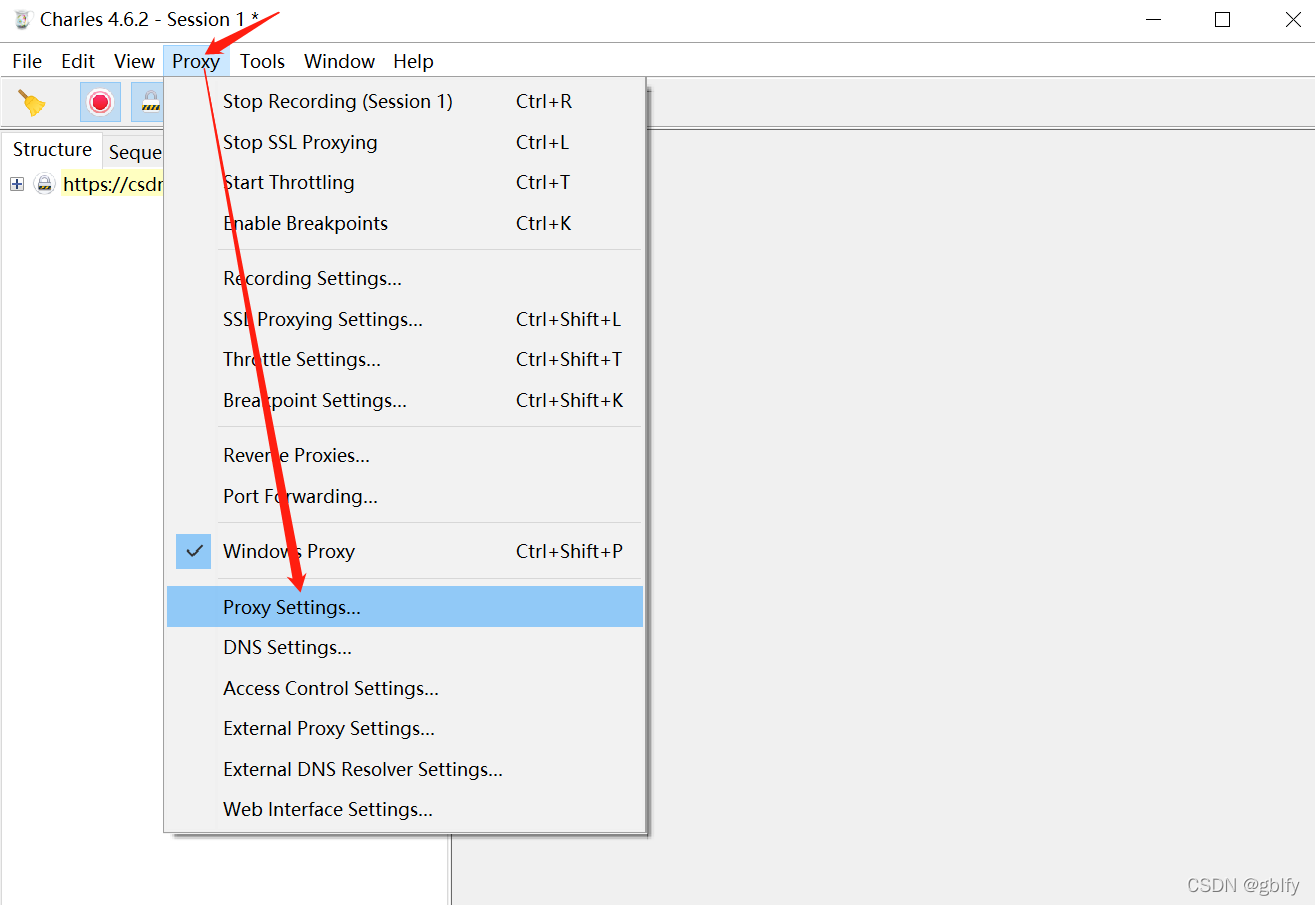This screenshot has height=905, width=1315.
Task: Switch to the Sequence tab
Action: point(135,152)
